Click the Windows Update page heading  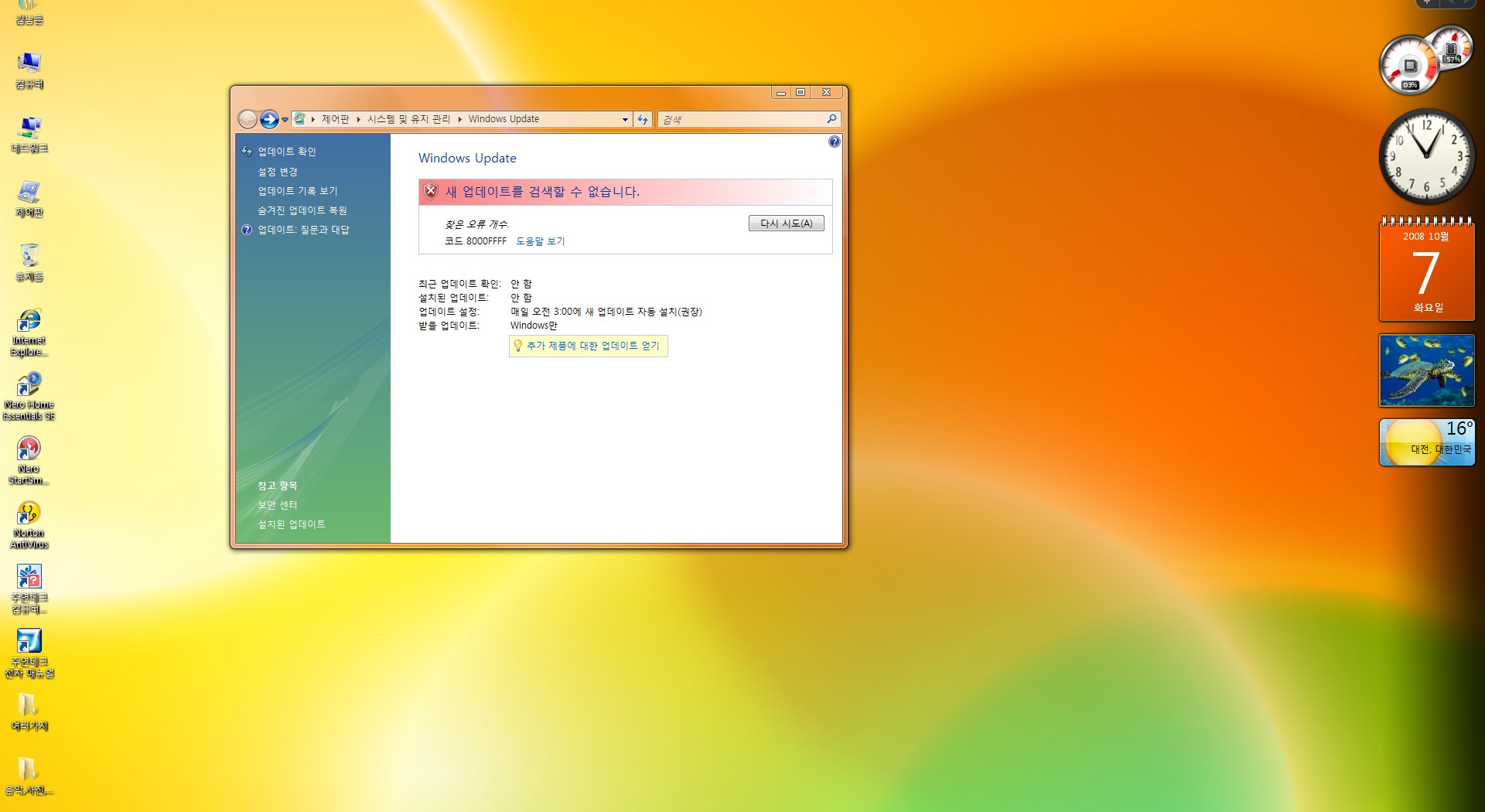[467, 158]
